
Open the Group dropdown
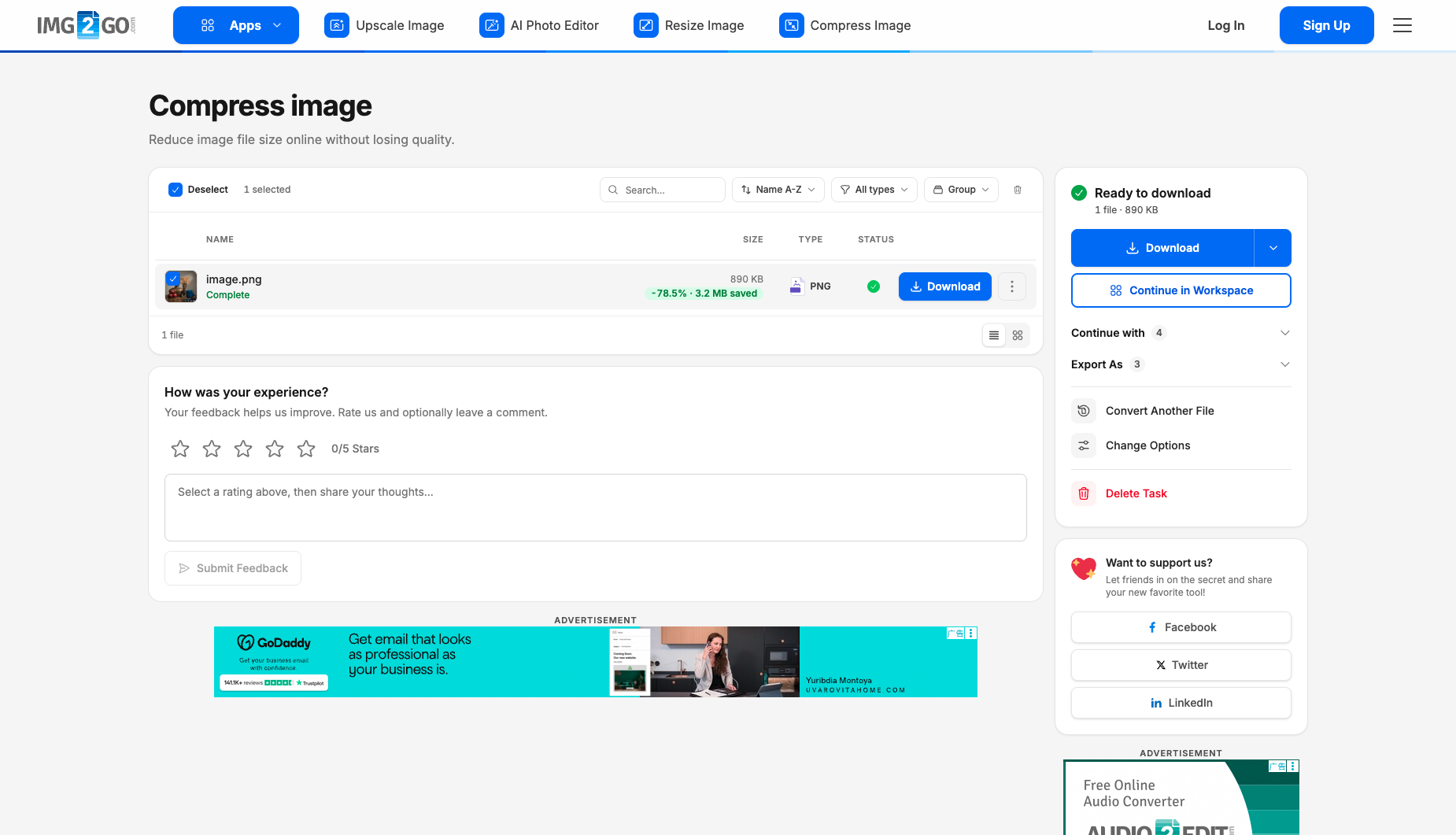click(961, 190)
